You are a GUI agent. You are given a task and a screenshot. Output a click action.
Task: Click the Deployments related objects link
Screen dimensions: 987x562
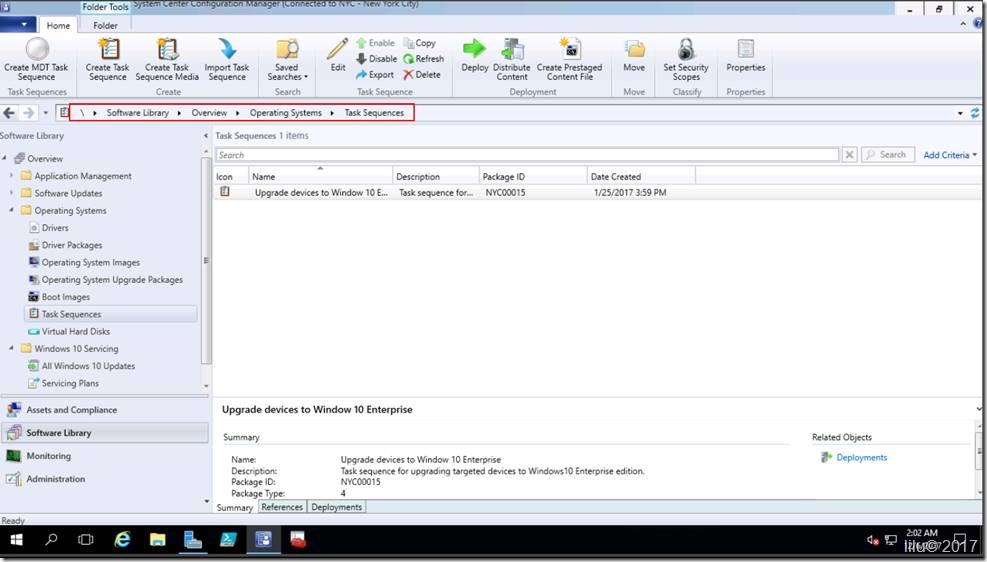point(861,458)
